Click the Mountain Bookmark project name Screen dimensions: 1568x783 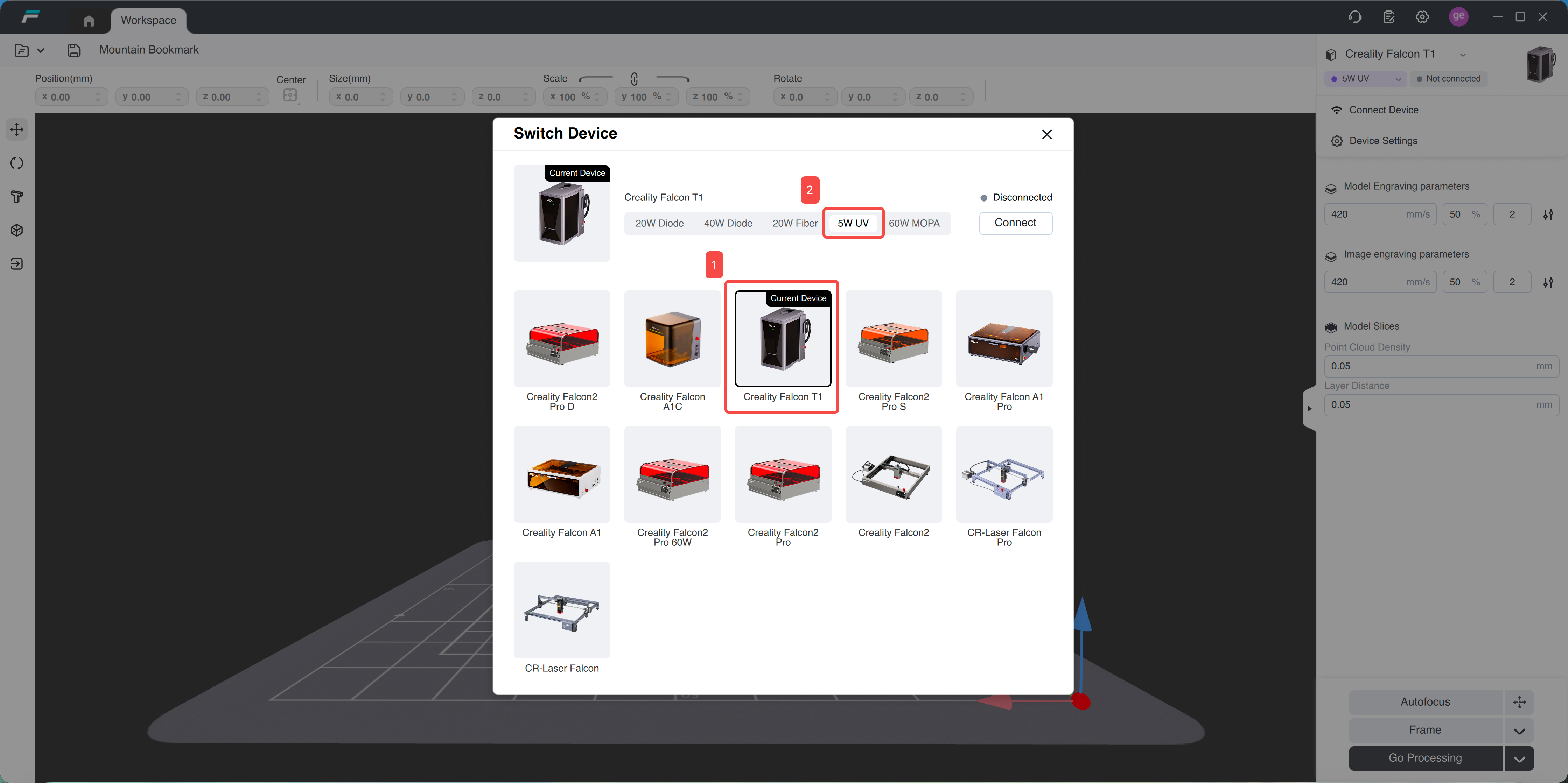coord(149,50)
